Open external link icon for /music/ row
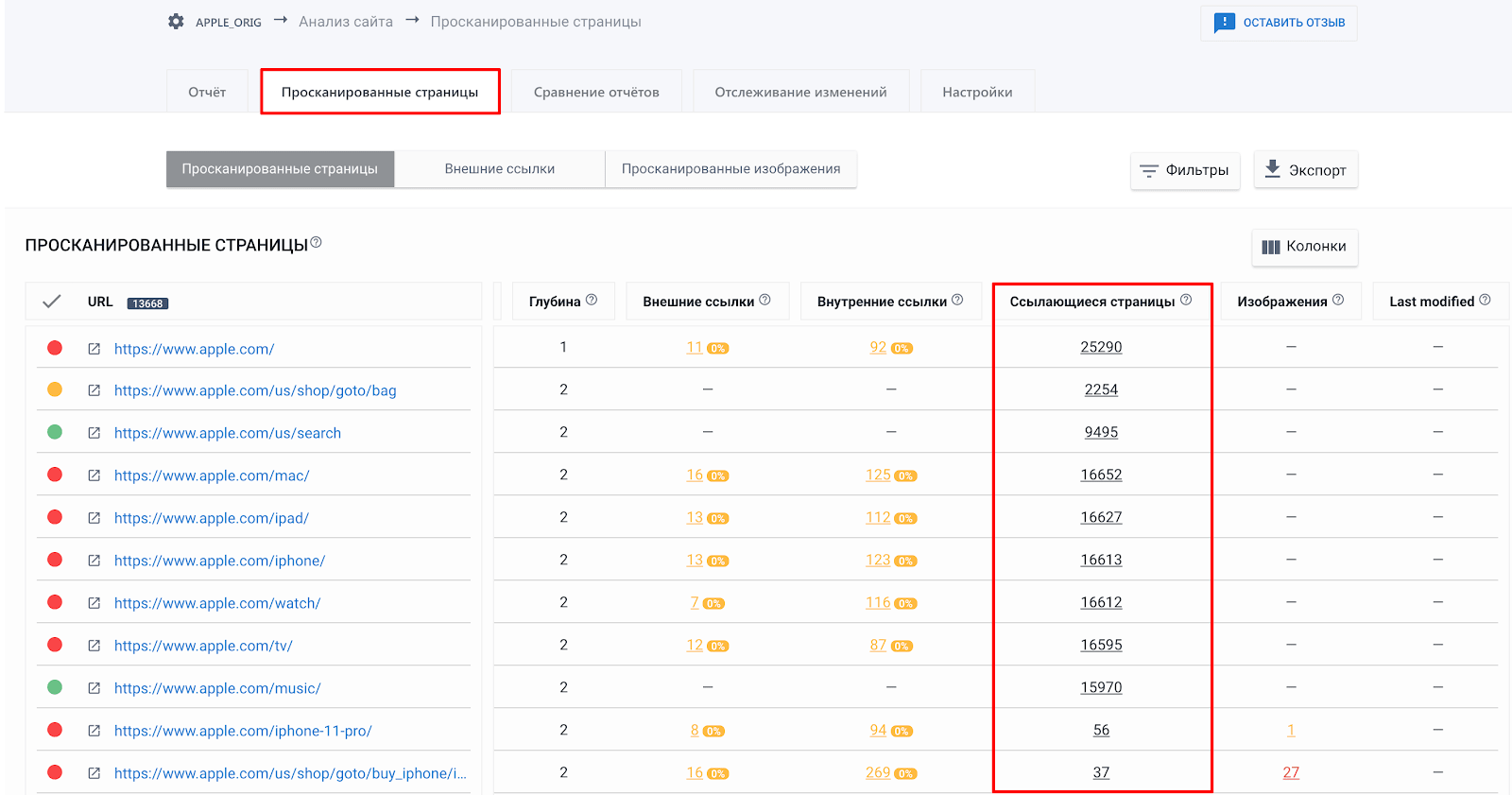The width and height of the screenshot is (1512, 795). coord(94,688)
